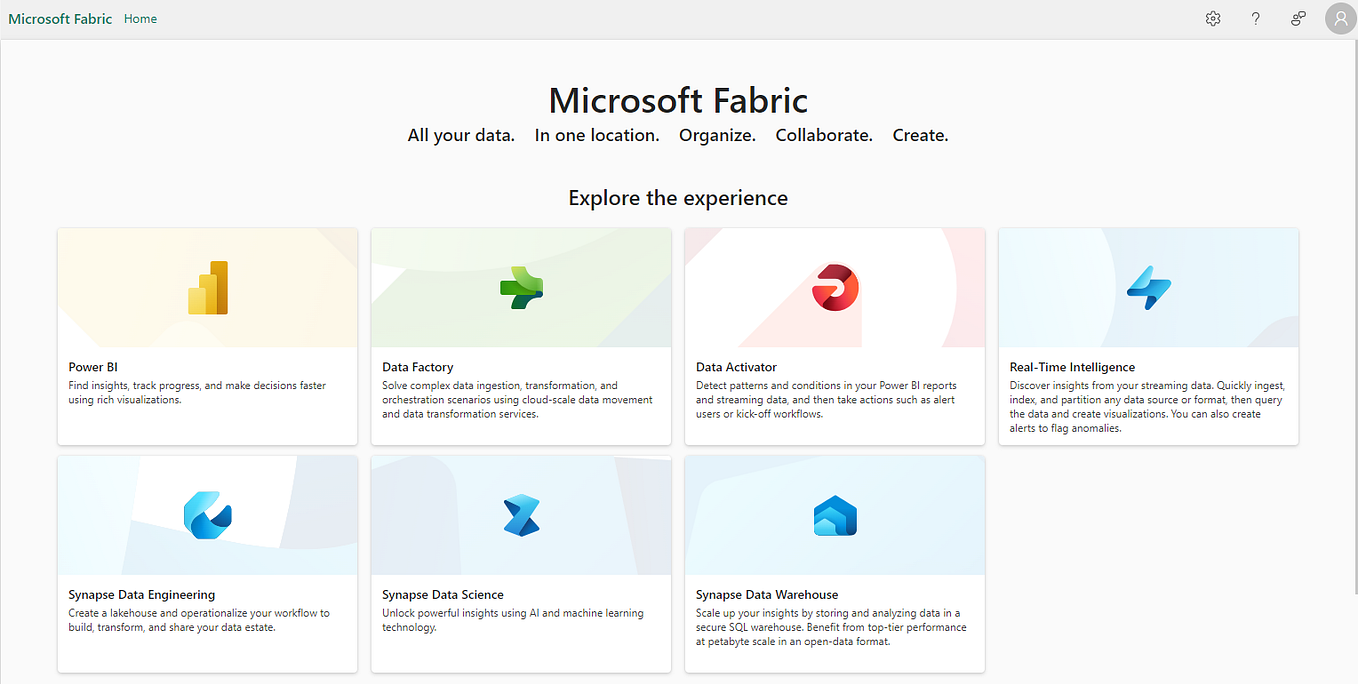Image resolution: width=1358 pixels, height=684 pixels.
Task: Open the Synapse Data Engineering card title
Action: [142, 595]
